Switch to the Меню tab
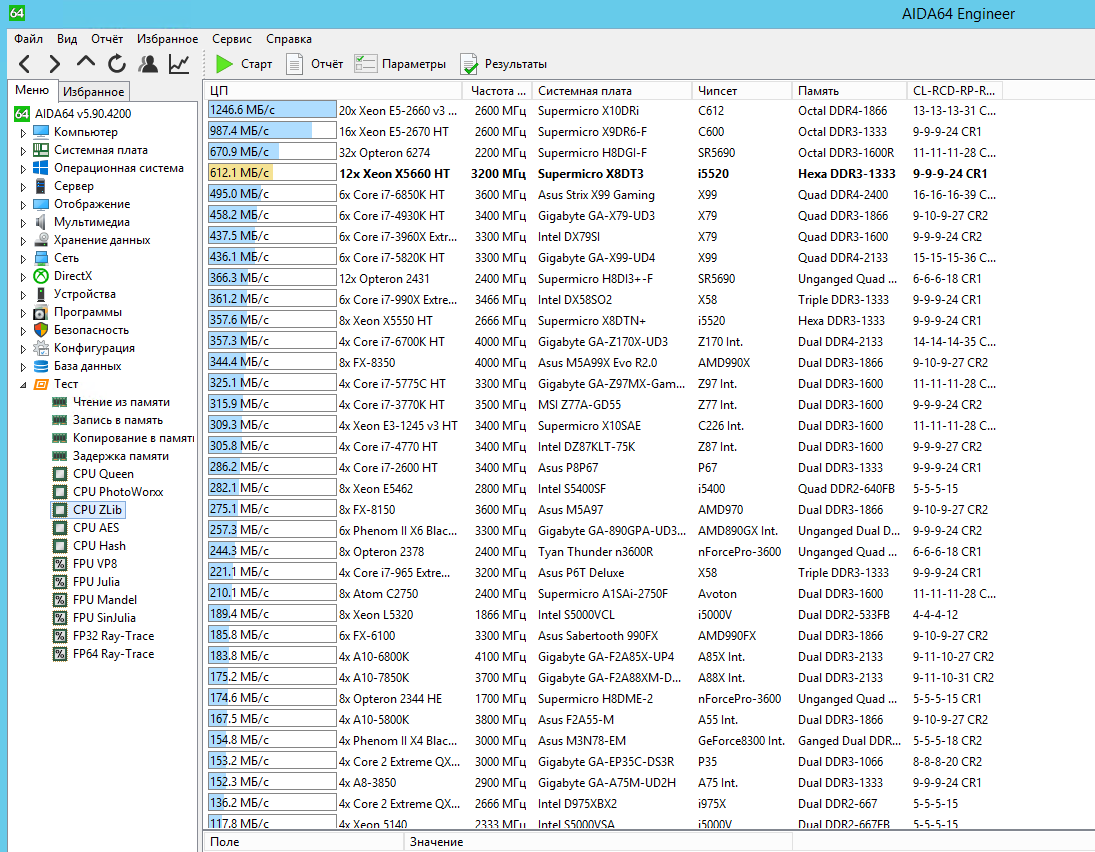 click(32, 90)
